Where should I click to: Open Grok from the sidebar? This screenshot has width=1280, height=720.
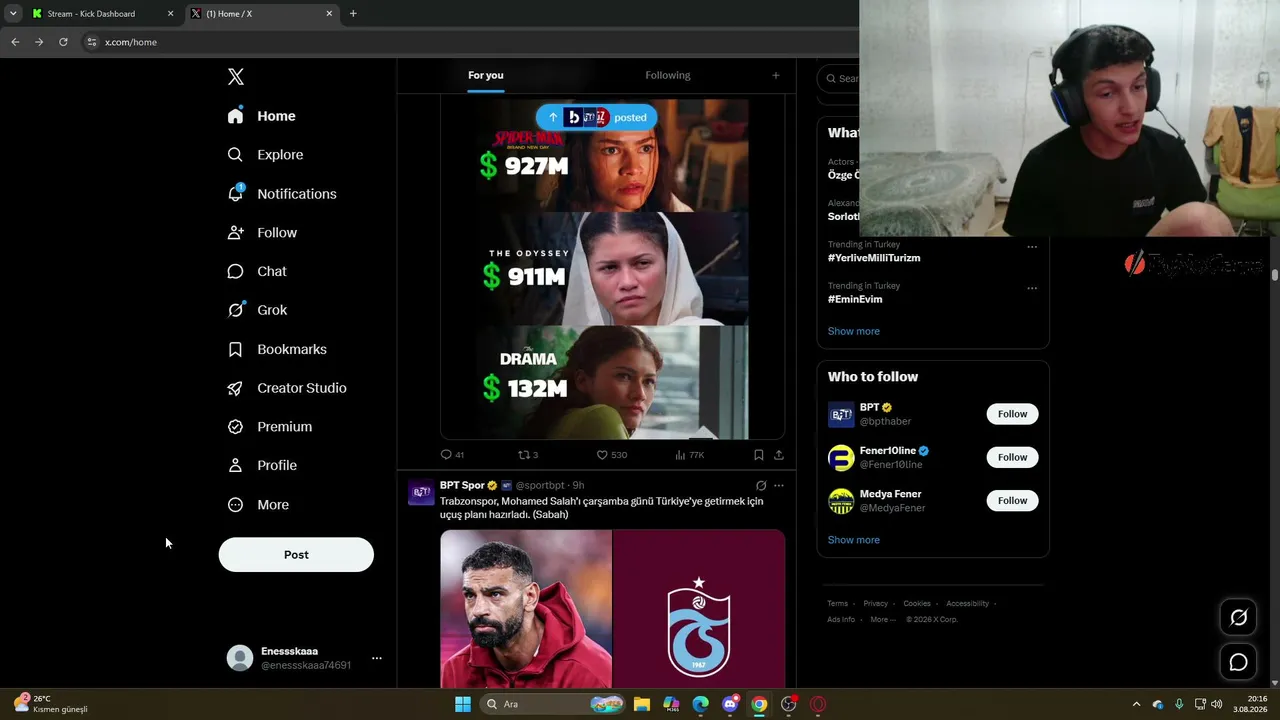[257, 310]
